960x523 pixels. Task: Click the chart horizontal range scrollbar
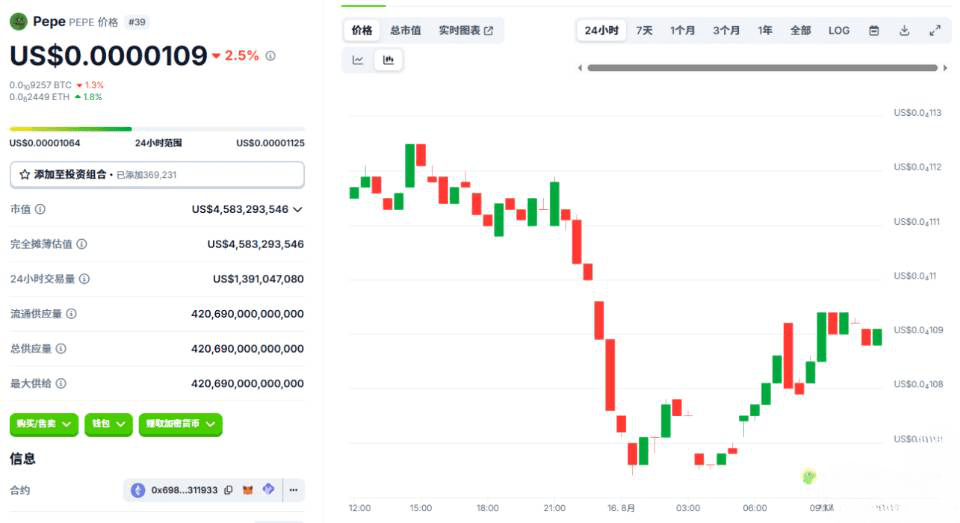pyautogui.click(x=762, y=68)
